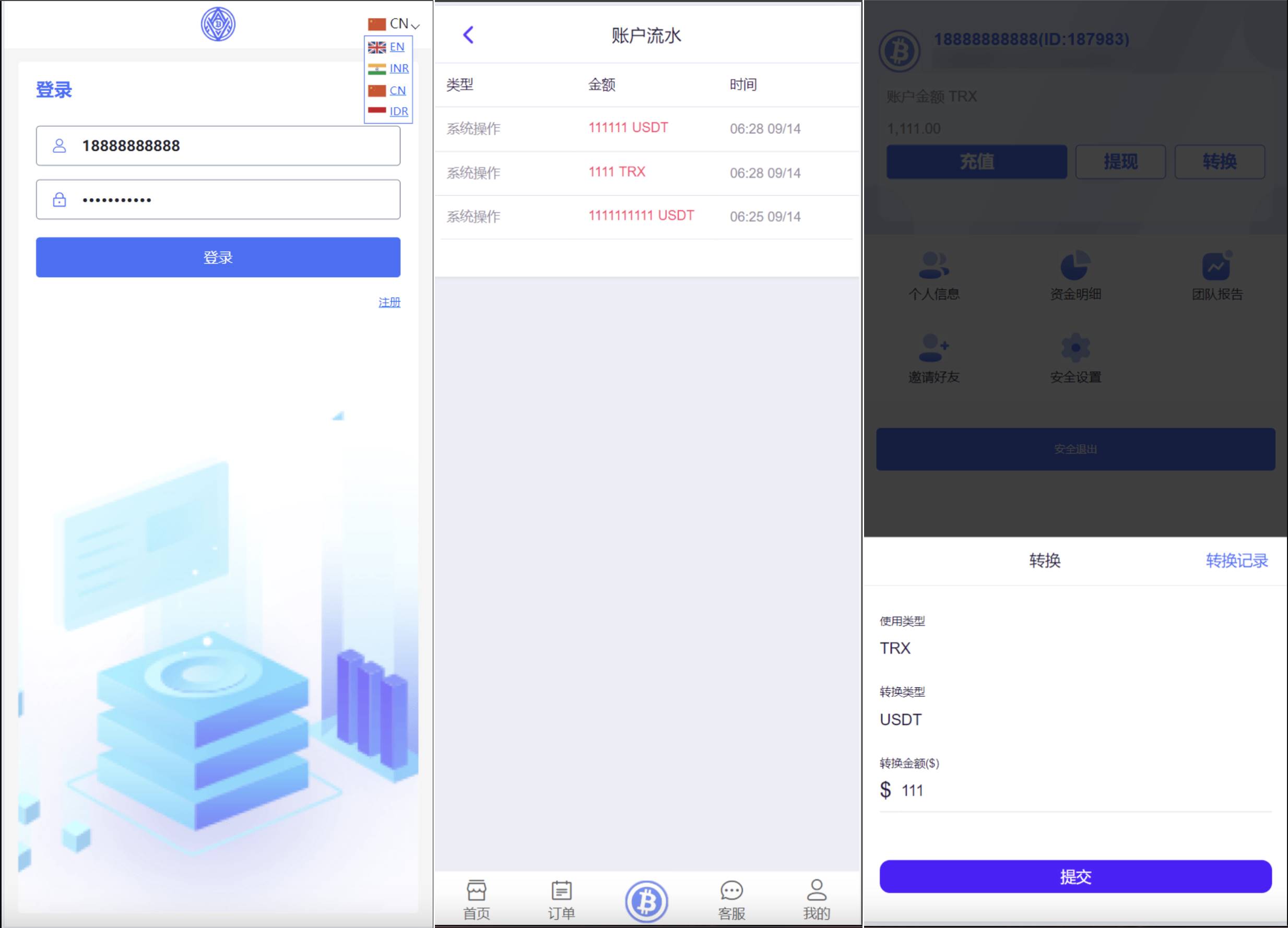Switch to the 转换记录 conversion records tab
Viewport: 1288px width, 928px height.
1237,561
